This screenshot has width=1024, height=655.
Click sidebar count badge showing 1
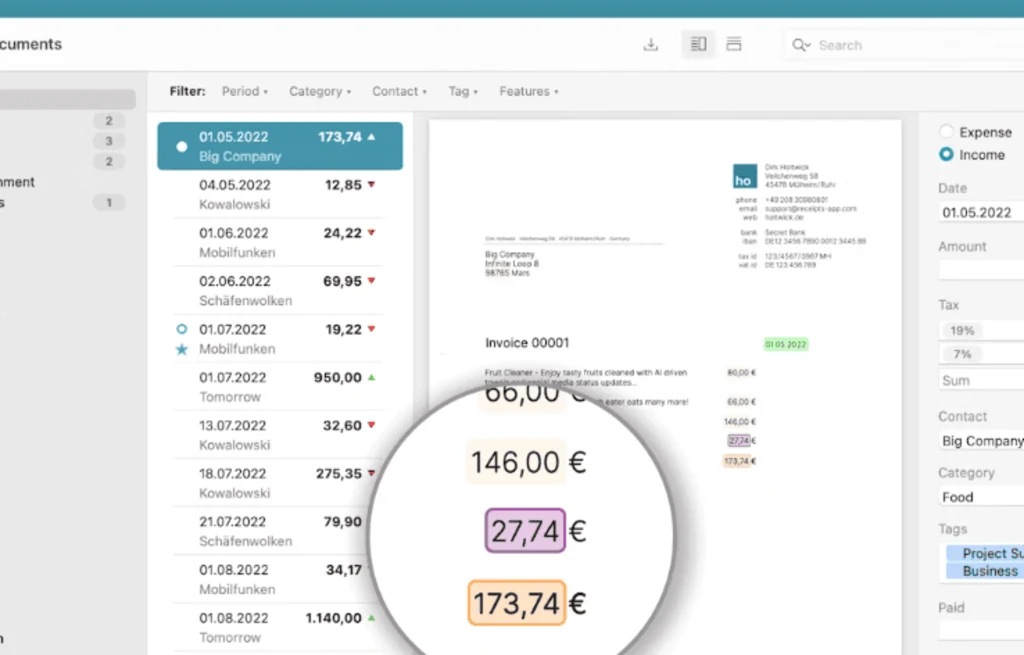click(x=108, y=202)
